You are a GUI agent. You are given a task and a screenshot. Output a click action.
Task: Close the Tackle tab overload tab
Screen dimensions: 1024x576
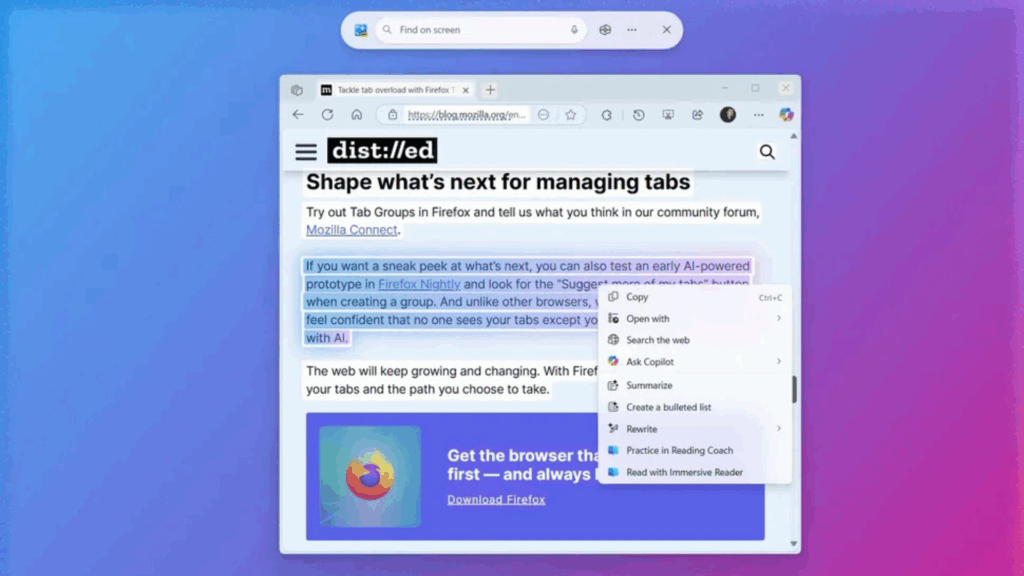tap(466, 90)
